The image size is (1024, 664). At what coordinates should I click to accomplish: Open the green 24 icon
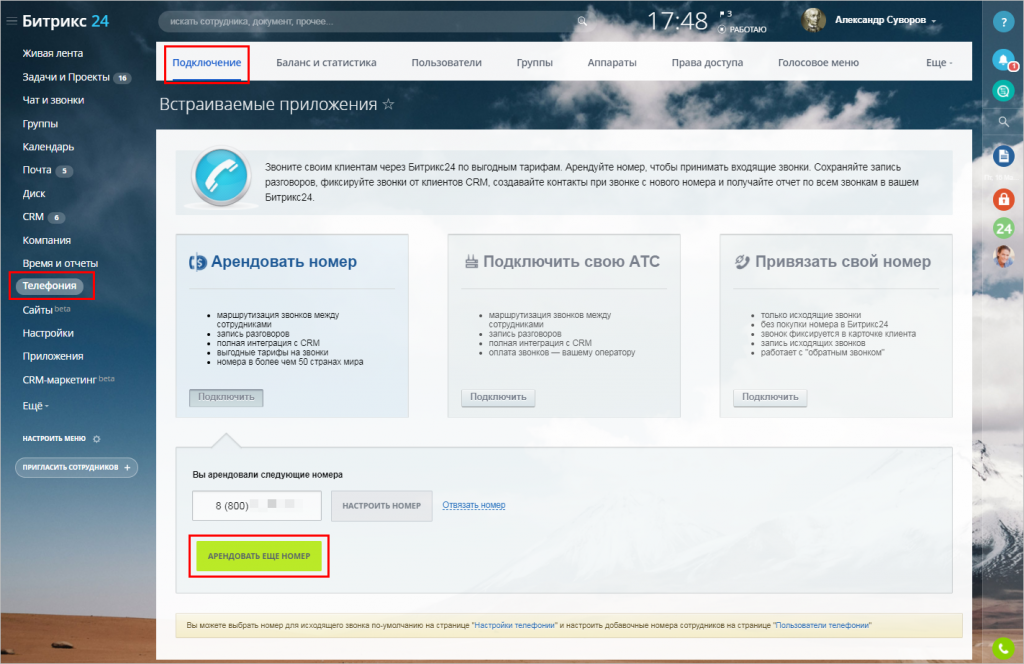tap(1003, 228)
